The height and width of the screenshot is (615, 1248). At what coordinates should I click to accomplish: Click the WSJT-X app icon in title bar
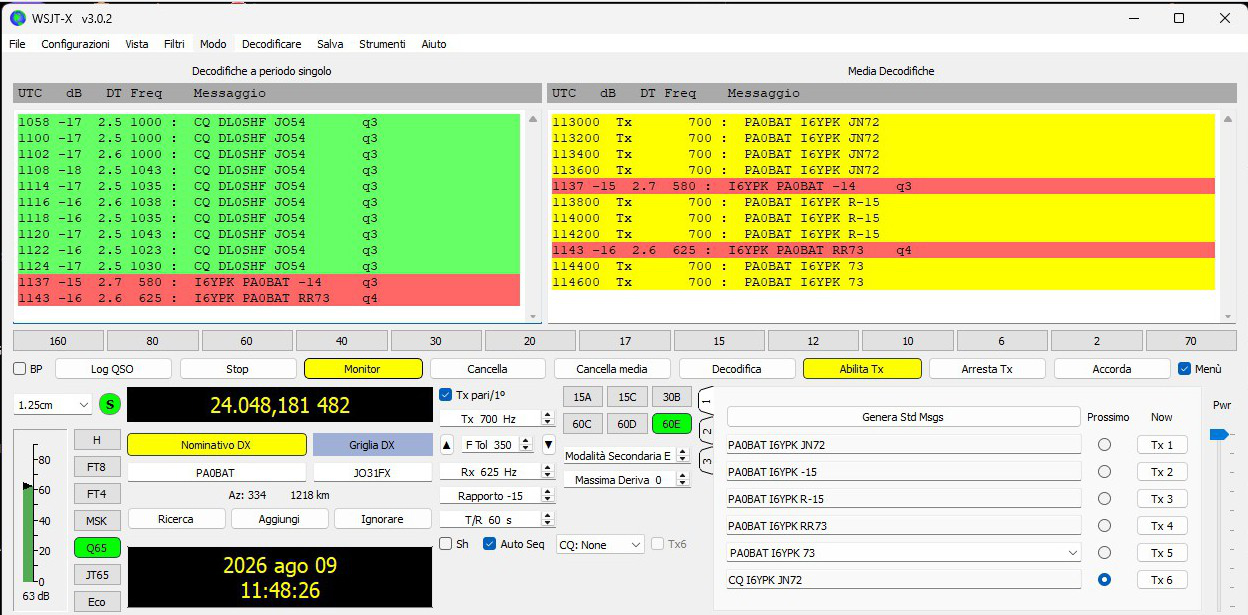pos(17,18)
